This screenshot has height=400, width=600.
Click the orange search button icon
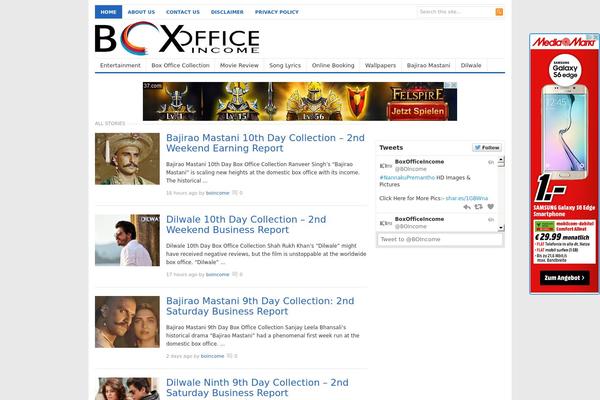click(x=499, y=12)
